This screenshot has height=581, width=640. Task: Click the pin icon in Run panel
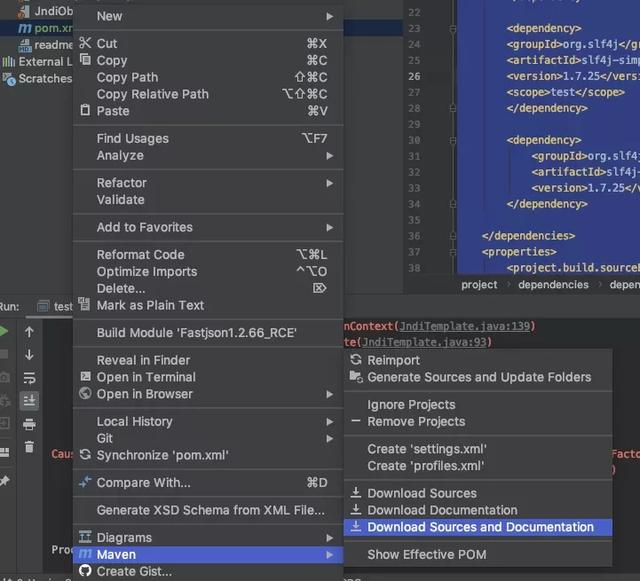[x=5, y=481]
